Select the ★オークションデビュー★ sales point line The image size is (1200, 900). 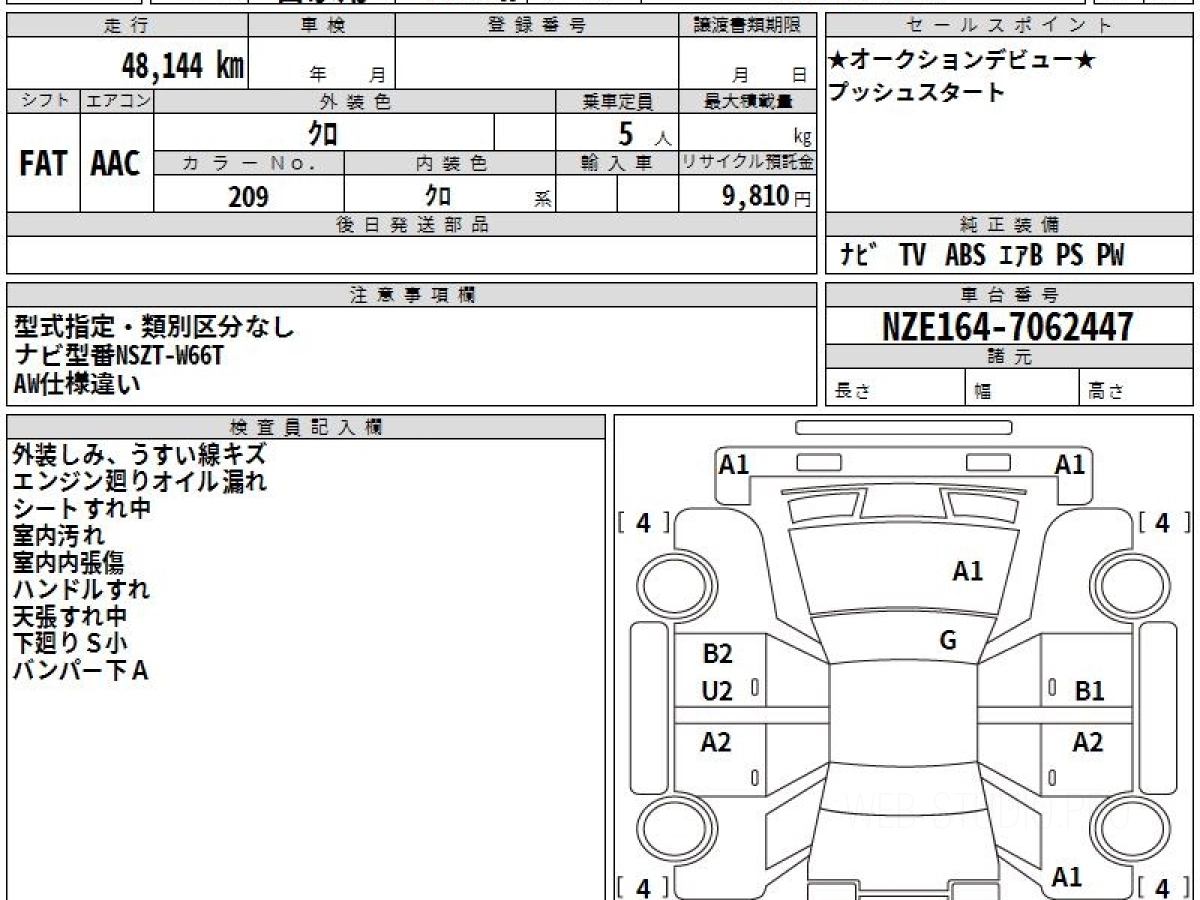click(x=962, y=61)
